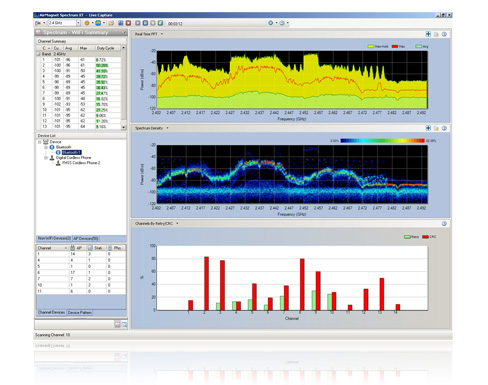Select FHSS Cordless Phone 2 in device tree

click(81, 163)
